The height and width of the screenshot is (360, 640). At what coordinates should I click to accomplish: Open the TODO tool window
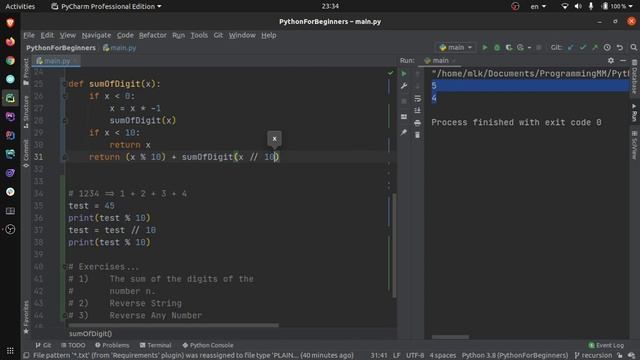(x=73, y=345)
